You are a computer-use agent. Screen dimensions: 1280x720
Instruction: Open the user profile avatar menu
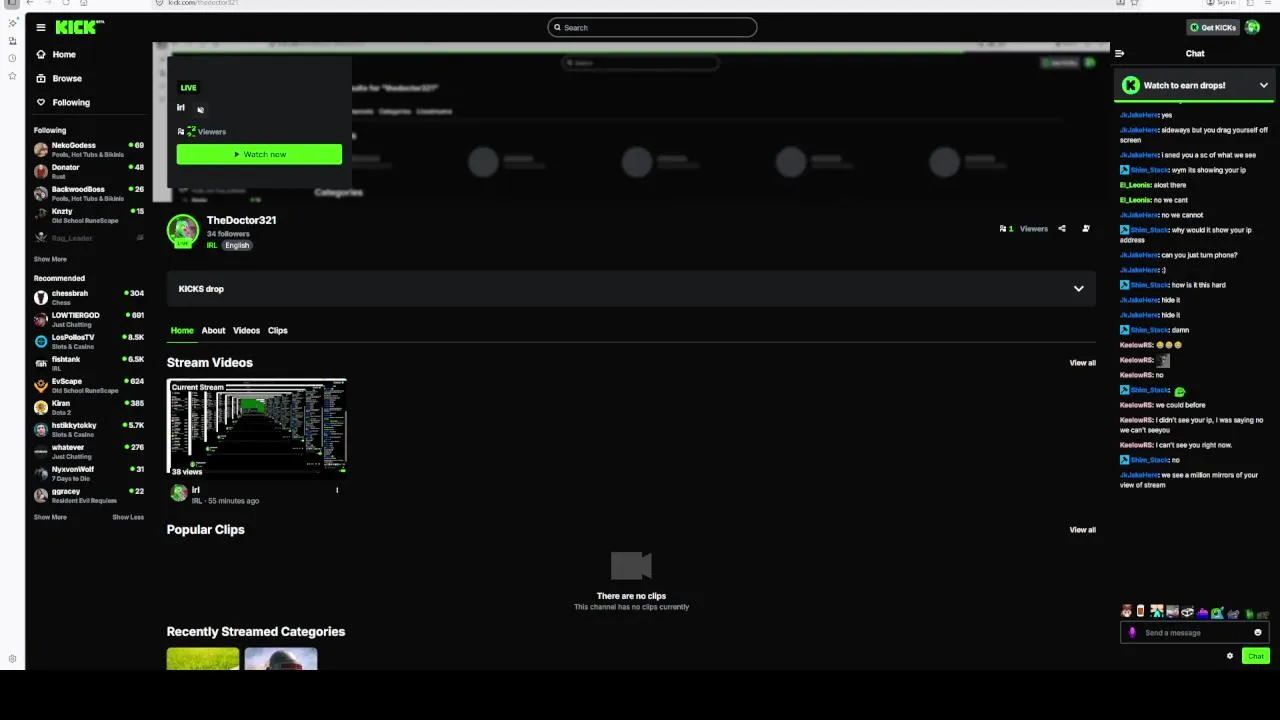pos(1253,27)
